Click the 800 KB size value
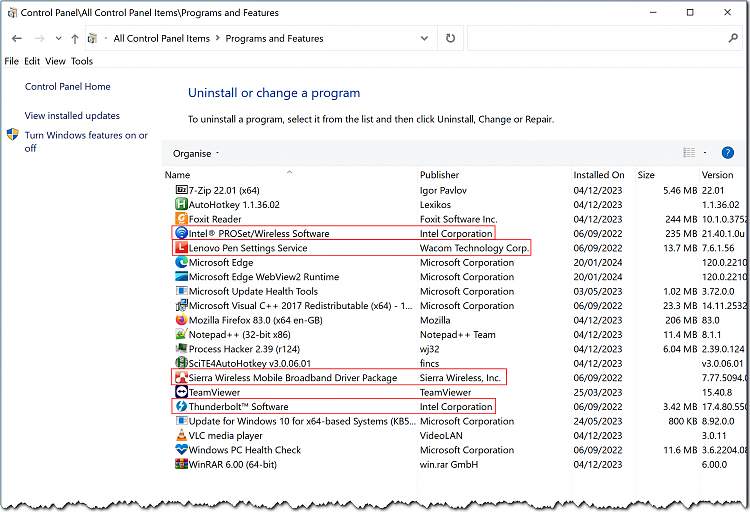Viewport: 750px width, 512px height. [x=682, y=421]
